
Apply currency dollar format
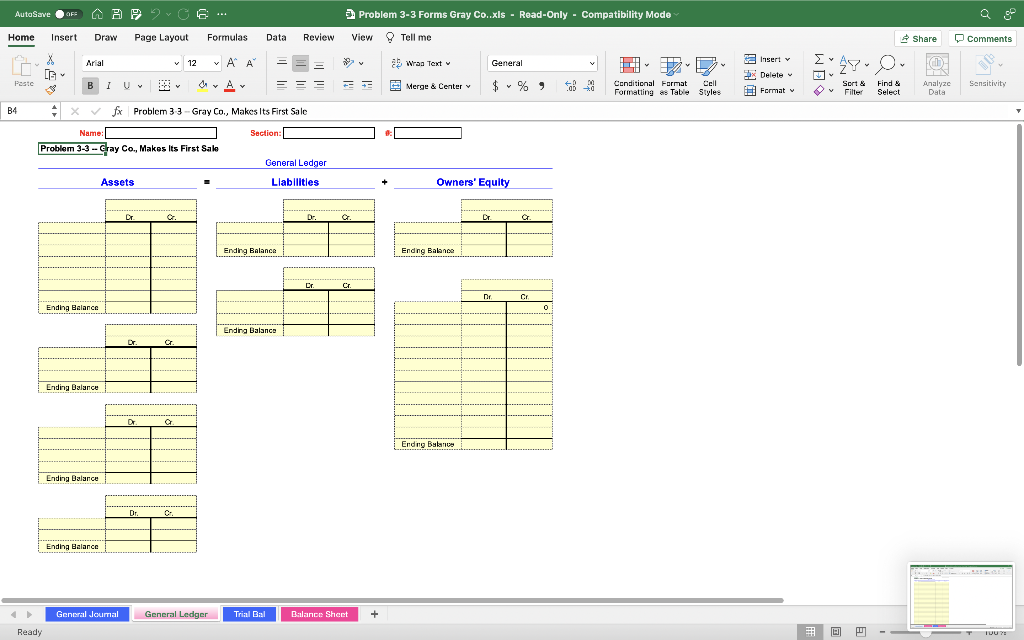click(x=496, y=86)
